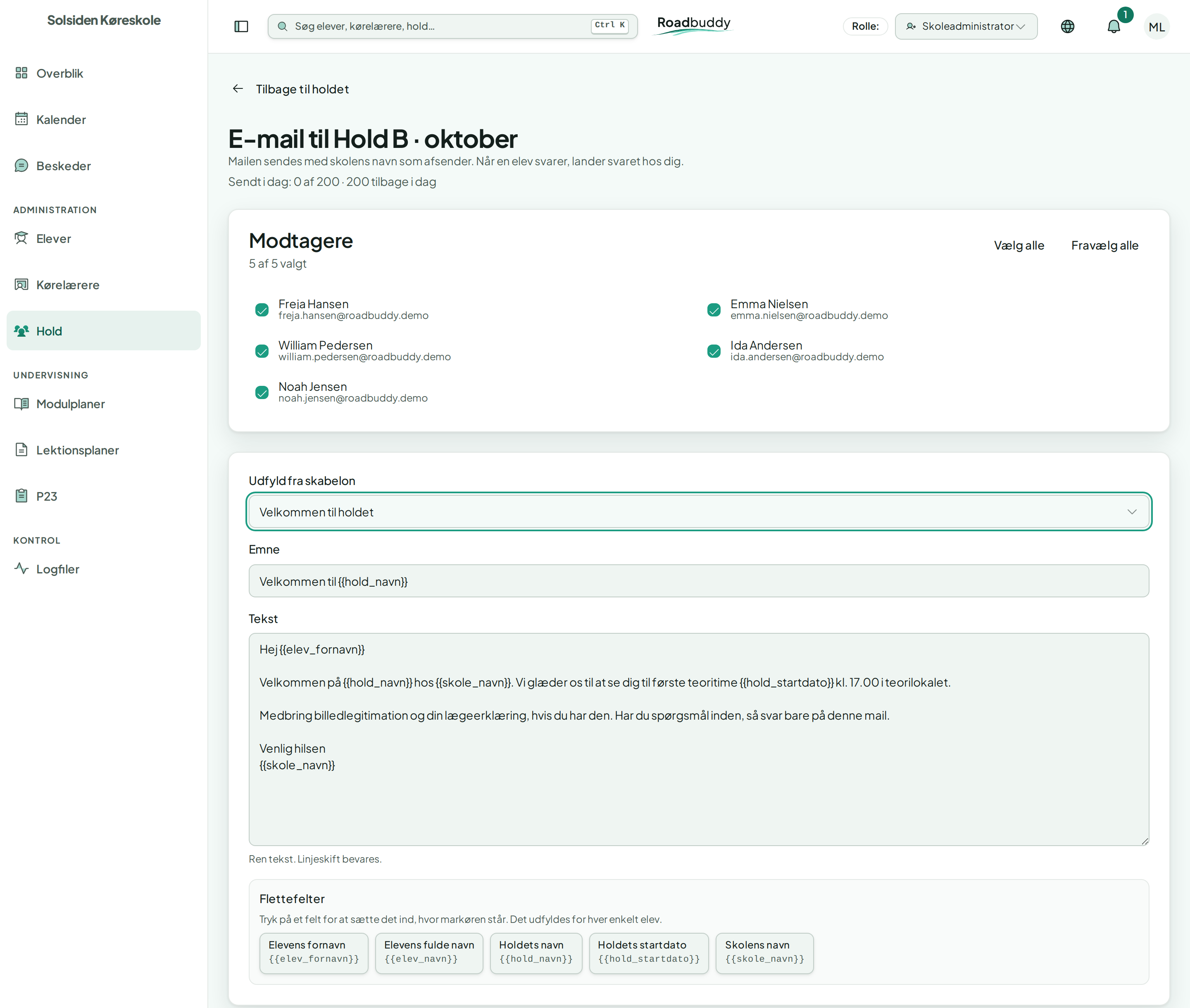This screenshot has width=1190, height=1008.
Task: Uncheck Freja Hansen recipient checkbox
Action: click(x=262, y=310)
